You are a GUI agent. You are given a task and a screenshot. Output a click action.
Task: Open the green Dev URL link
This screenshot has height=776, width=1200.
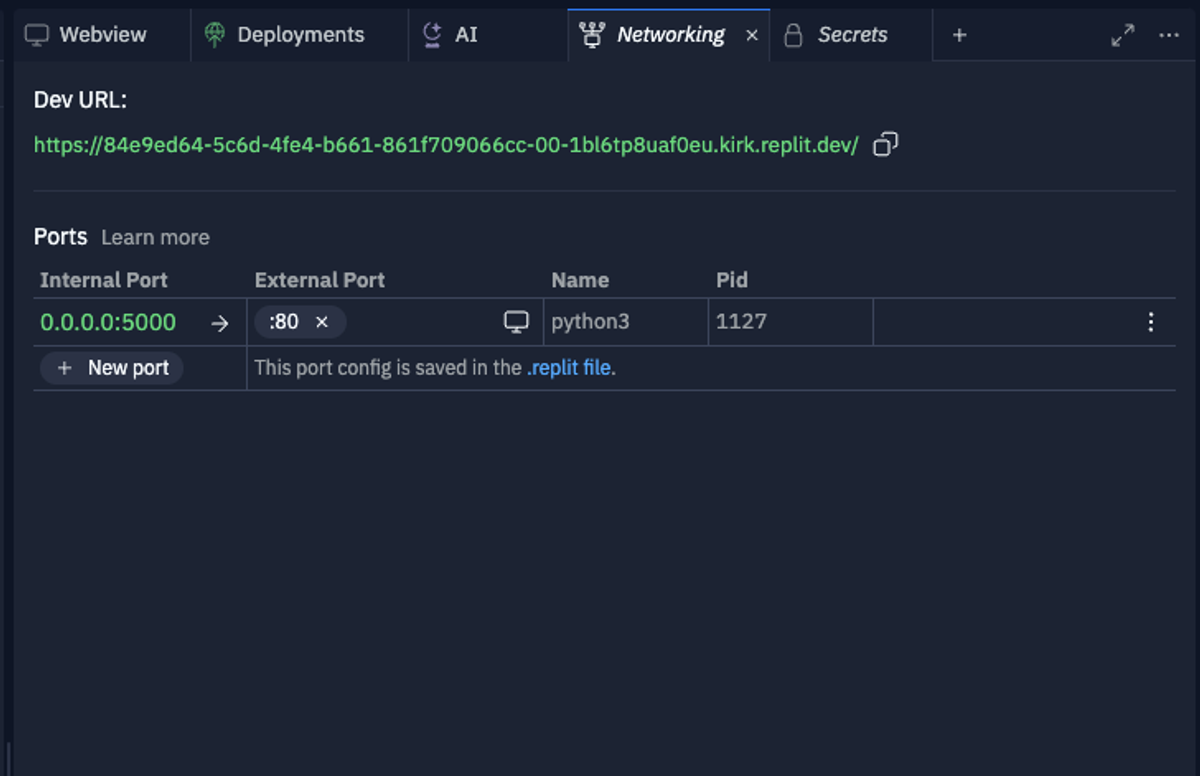445,145
